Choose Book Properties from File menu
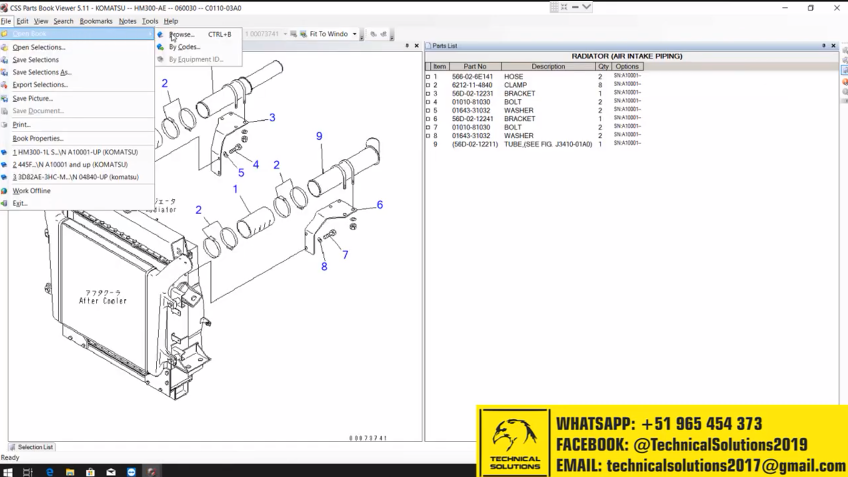Image resolution: width=848 pixels, height=477 pixels. click(38, 139)
